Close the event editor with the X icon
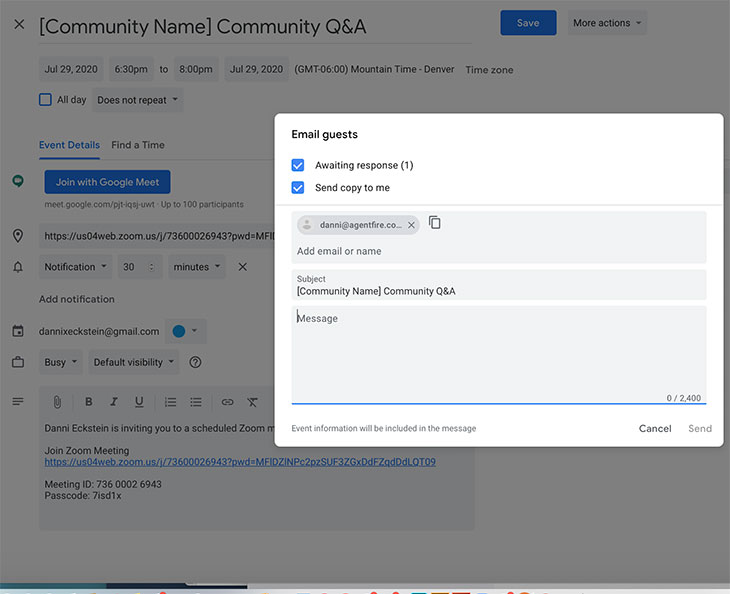 coord(19,24)
